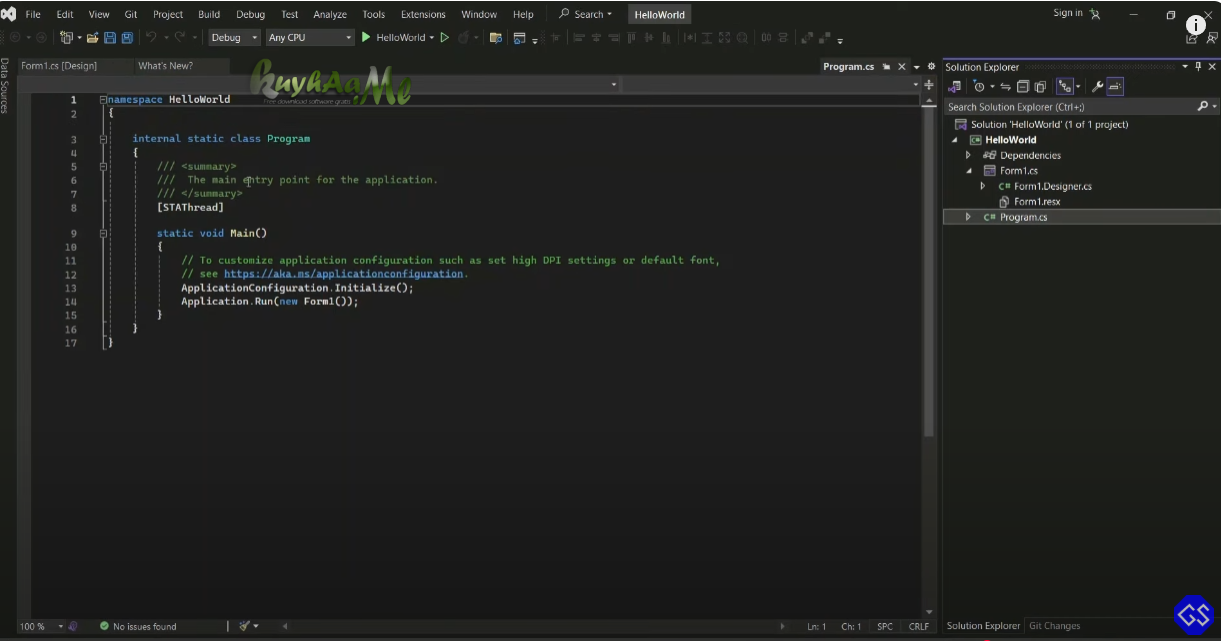Collapse the summary comment block
1221x641 pixels.
tap(104, 166)
